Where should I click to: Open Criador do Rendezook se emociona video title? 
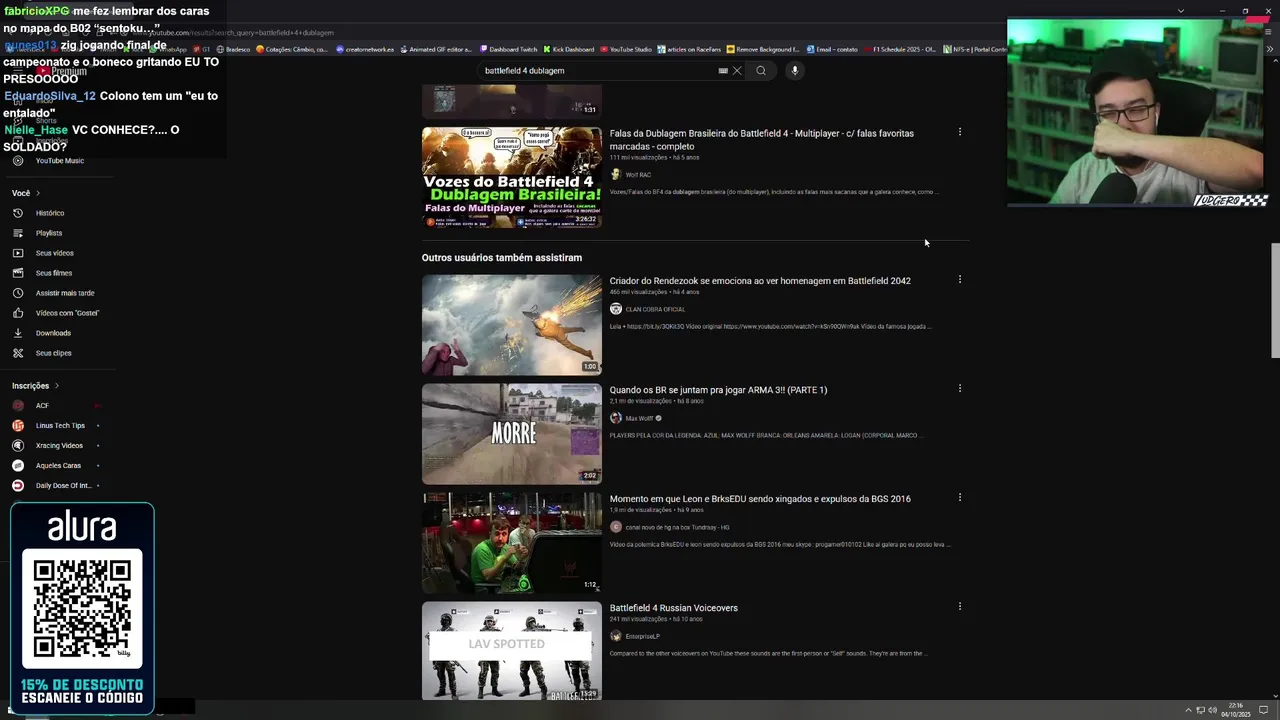[x=760, y=281]
